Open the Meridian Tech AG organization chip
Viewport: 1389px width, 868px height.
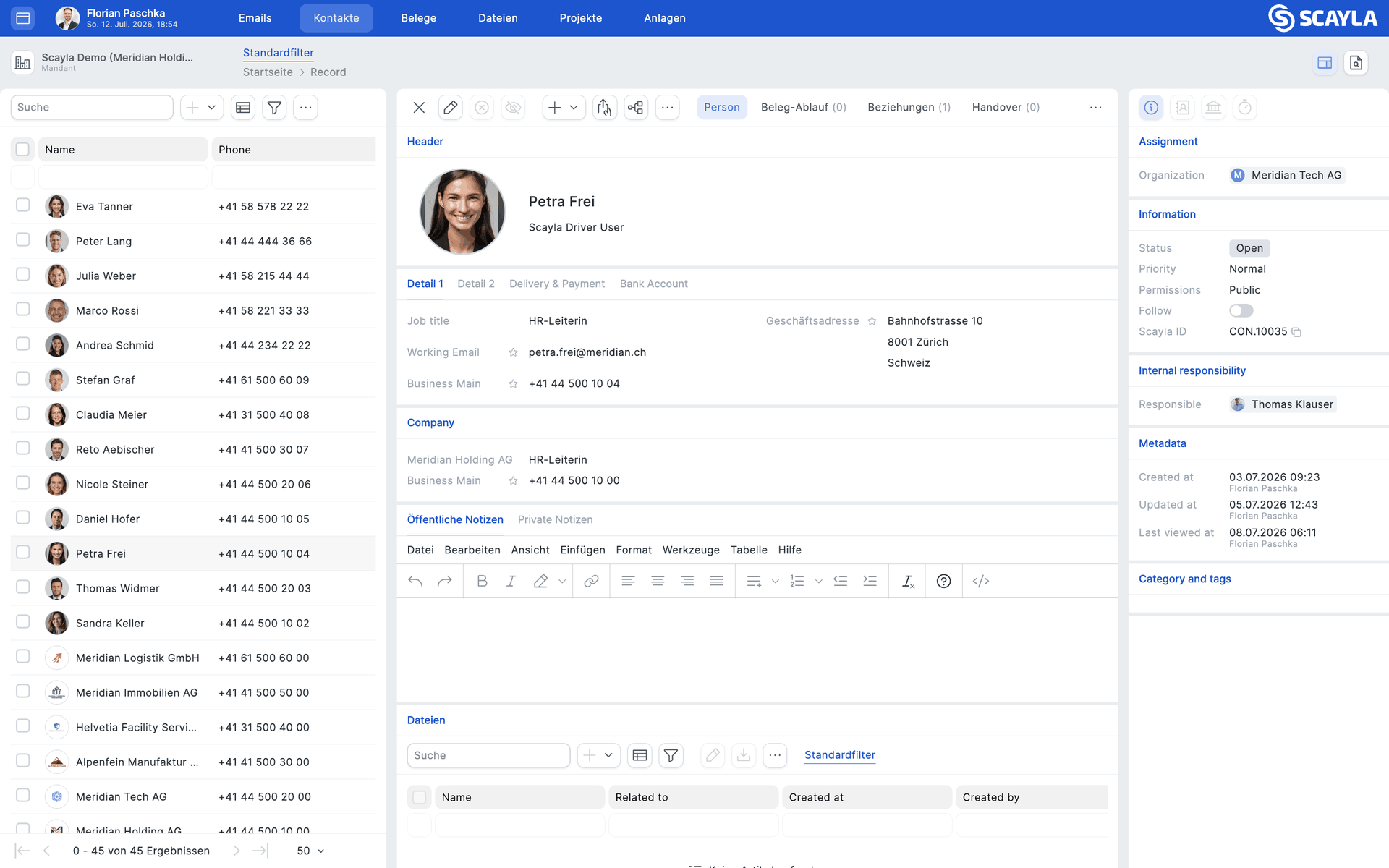(1287, 175)
